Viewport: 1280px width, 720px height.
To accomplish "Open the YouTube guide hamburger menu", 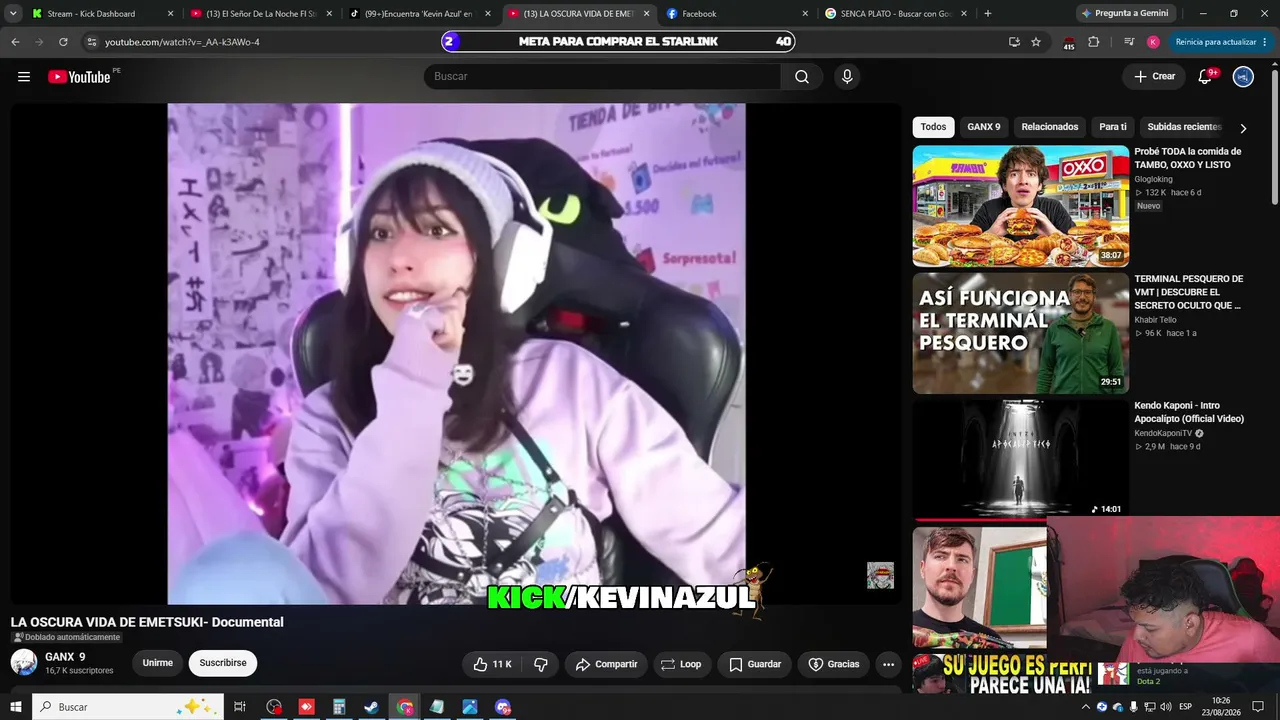I will 24,77.
